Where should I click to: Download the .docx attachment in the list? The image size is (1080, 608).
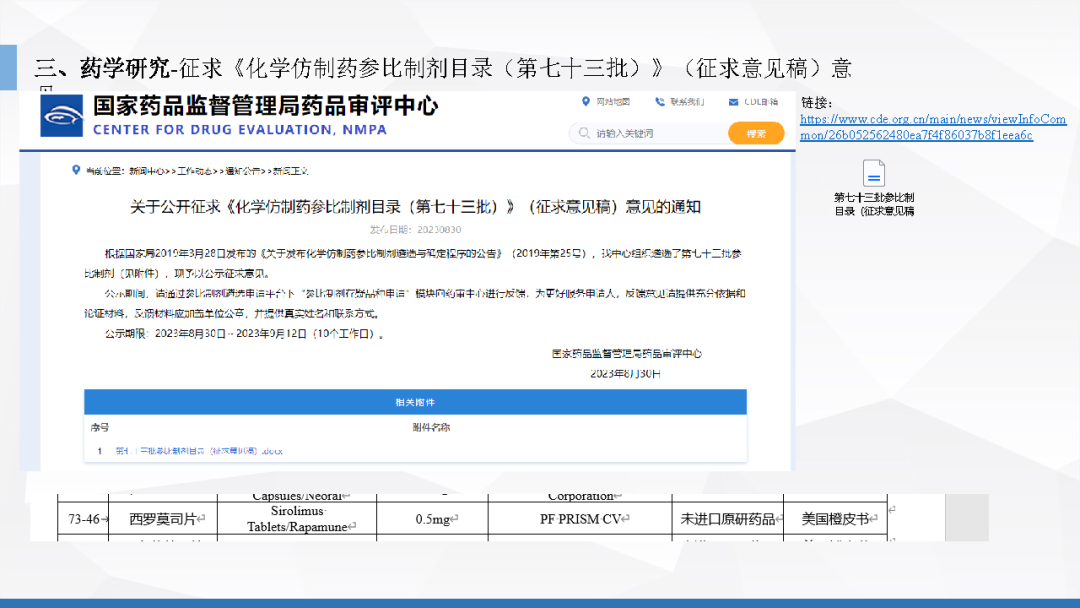(x=198, y=451)
